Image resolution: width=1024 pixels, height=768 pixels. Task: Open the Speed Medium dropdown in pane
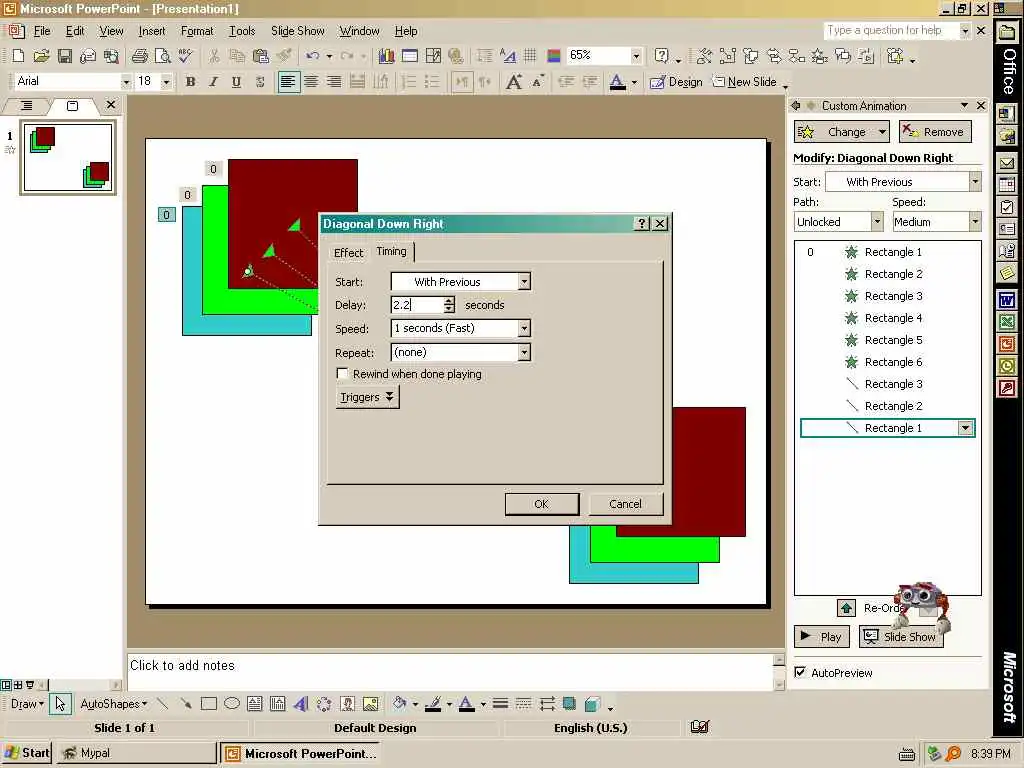(974, 222)
